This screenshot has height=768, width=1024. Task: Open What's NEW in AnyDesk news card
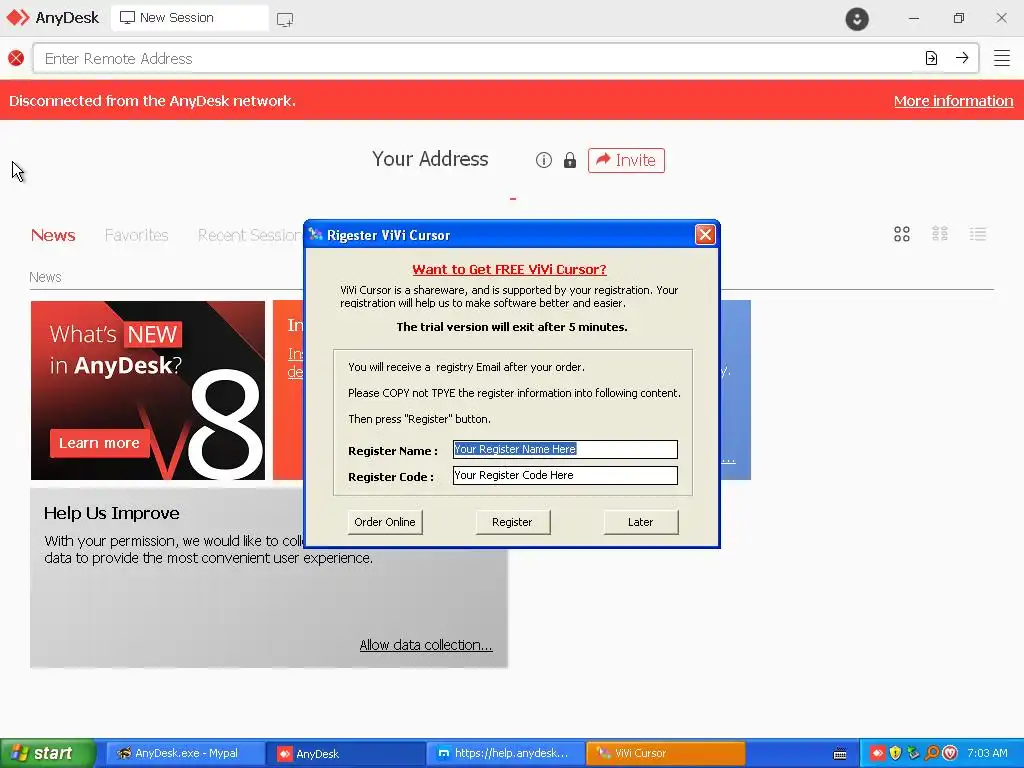(148, 390)
